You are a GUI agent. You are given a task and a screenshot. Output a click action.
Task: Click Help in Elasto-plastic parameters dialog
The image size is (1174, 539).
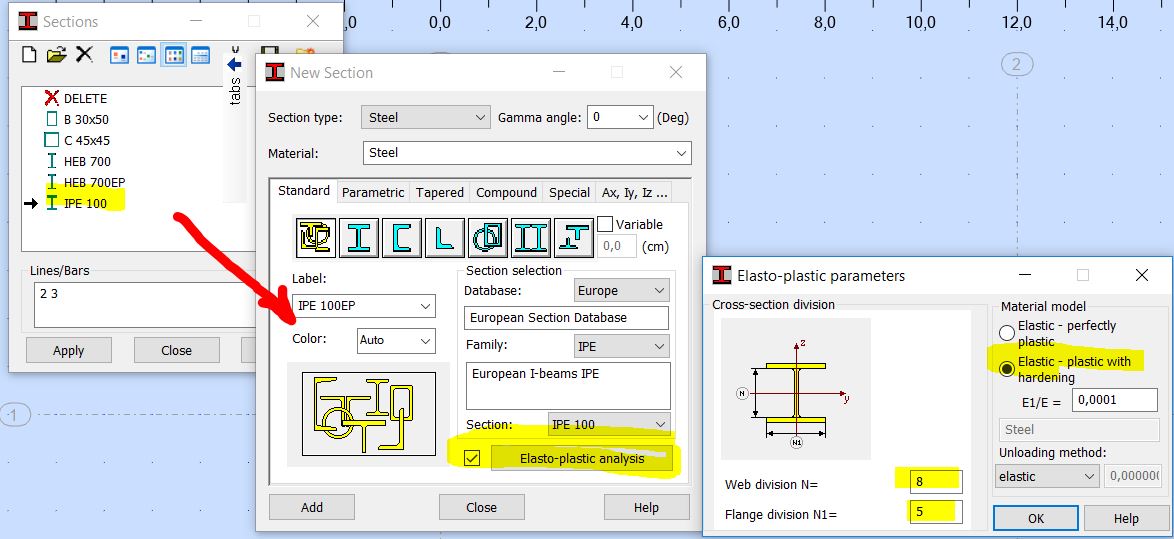tap(1126, 518)
